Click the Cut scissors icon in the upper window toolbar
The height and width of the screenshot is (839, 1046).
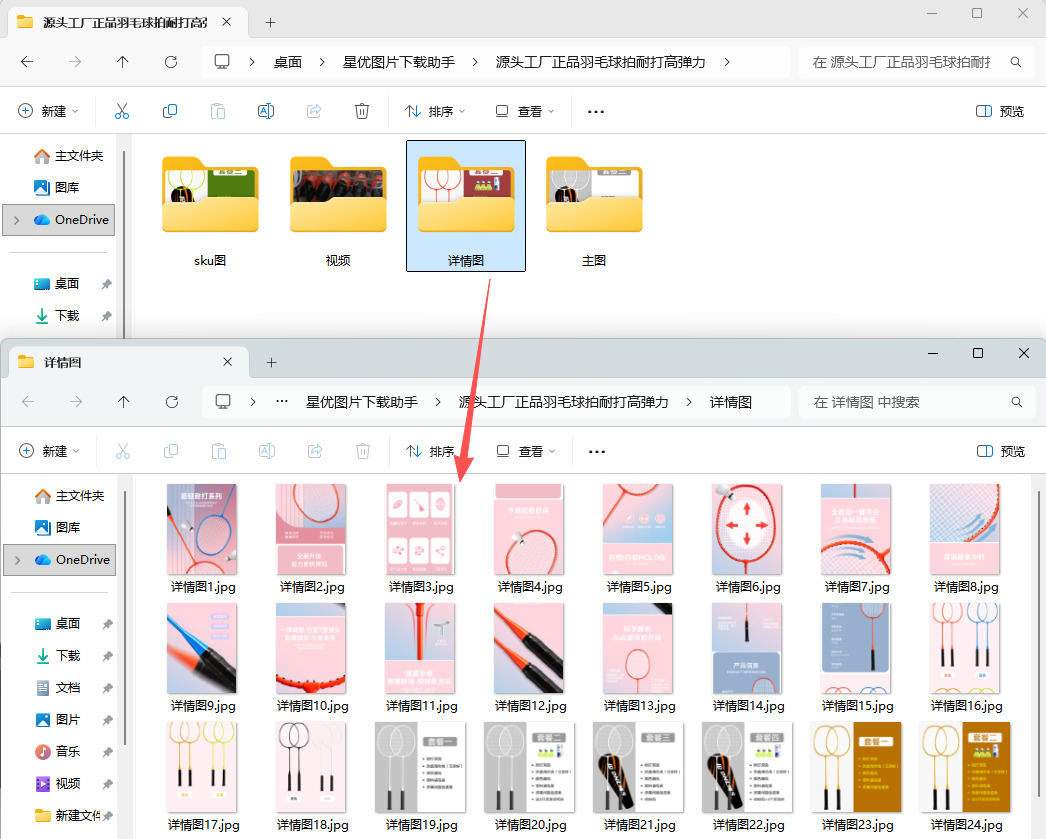[122, 111]
